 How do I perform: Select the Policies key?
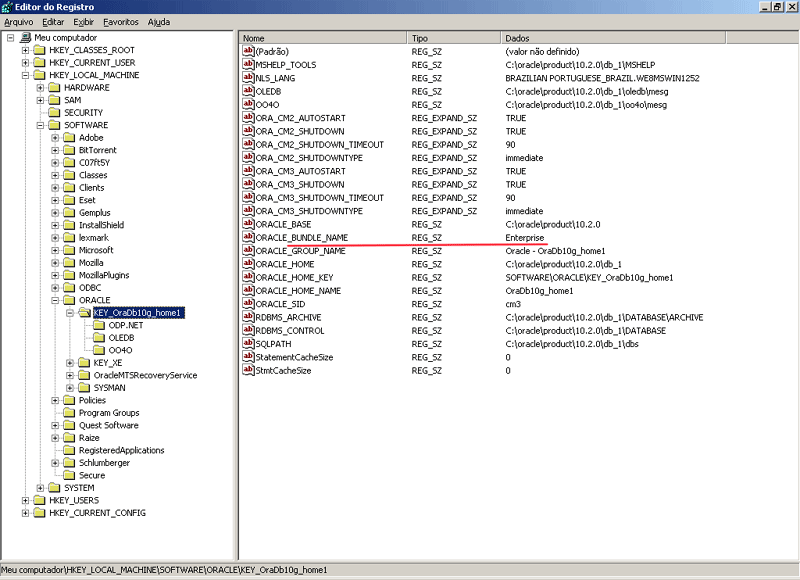point(92,400)
